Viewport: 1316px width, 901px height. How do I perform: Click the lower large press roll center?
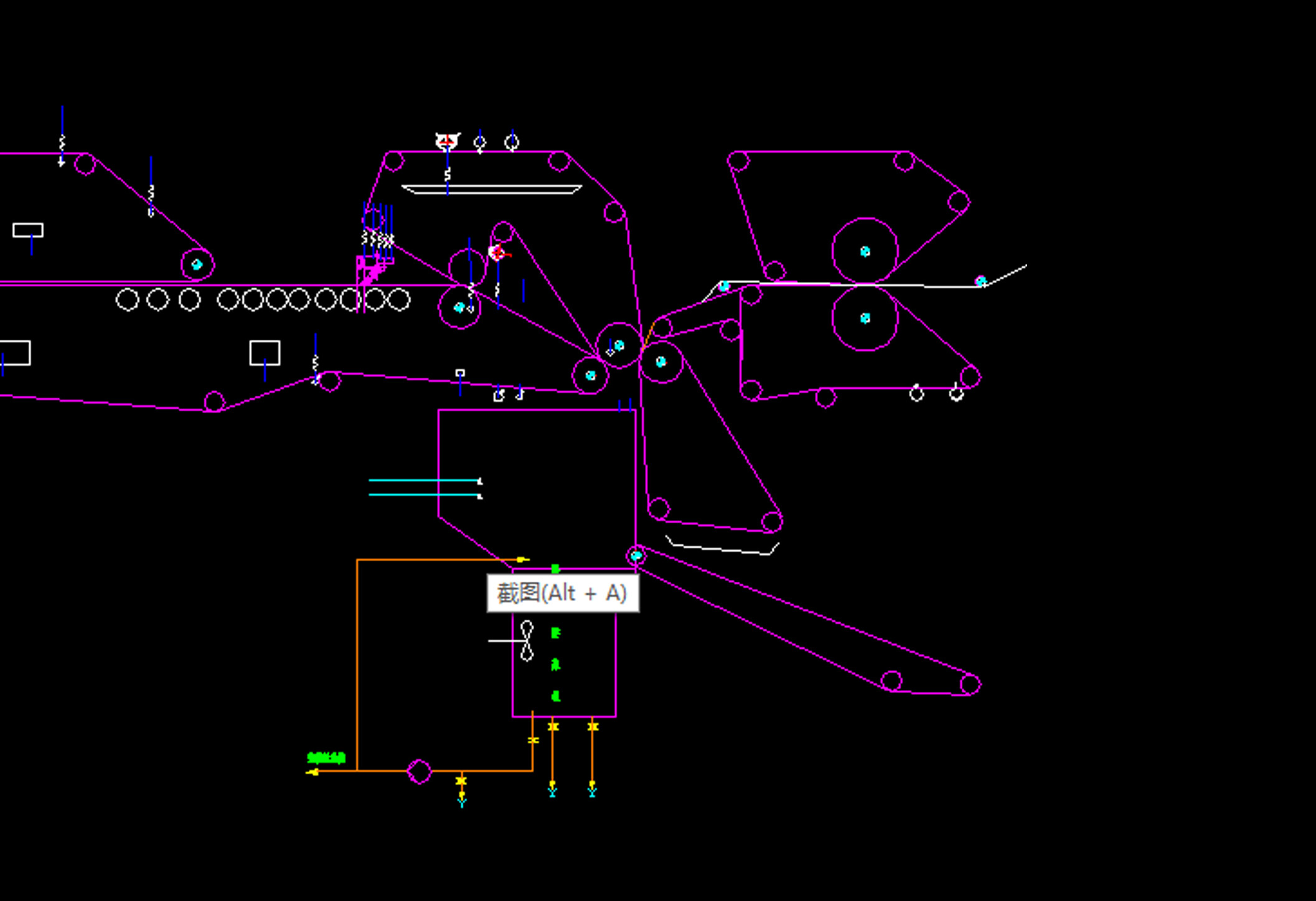point(865,318)
